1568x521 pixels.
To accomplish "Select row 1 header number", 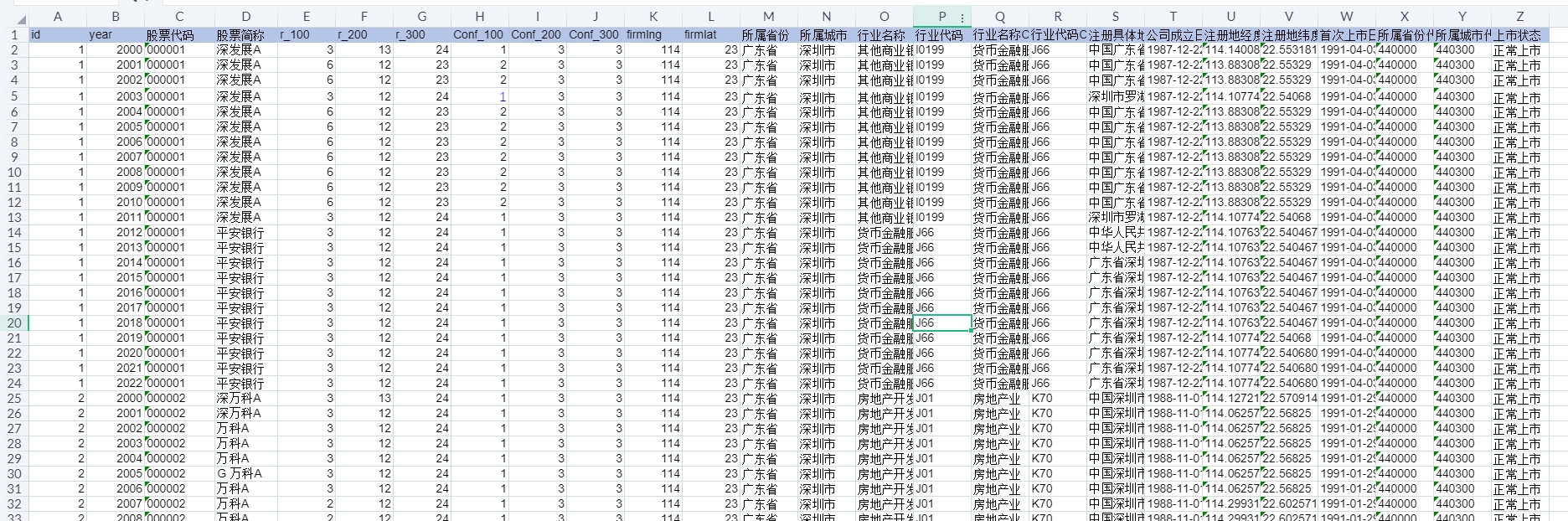I will 14,35.
